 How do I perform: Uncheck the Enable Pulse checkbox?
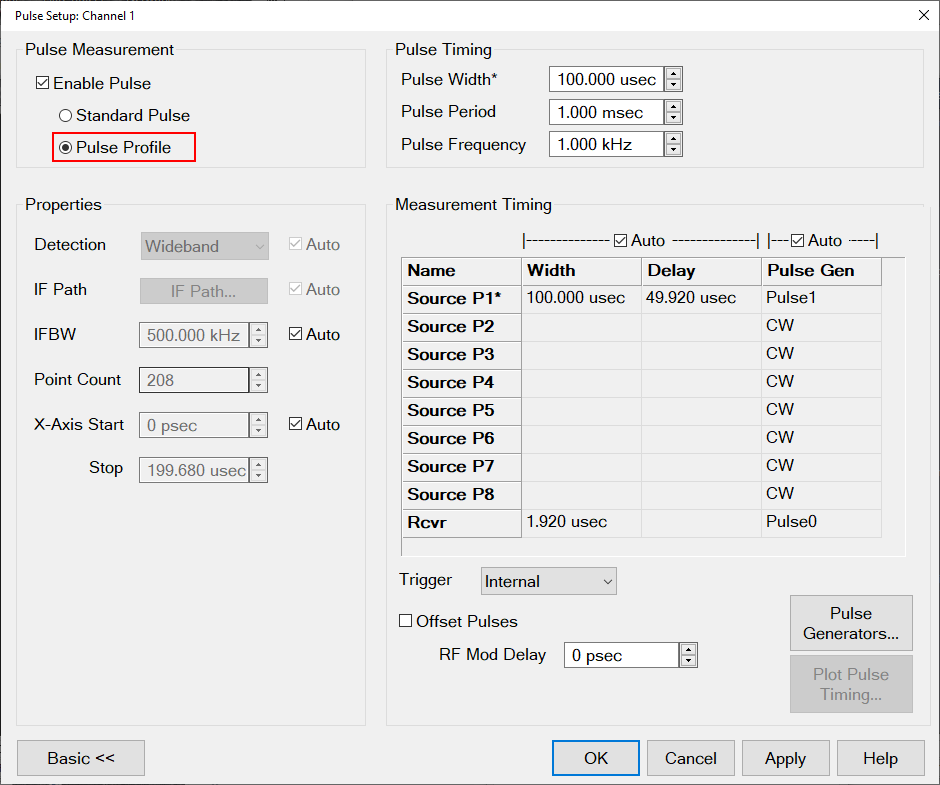pyautogui.click(x=42, y=84)
